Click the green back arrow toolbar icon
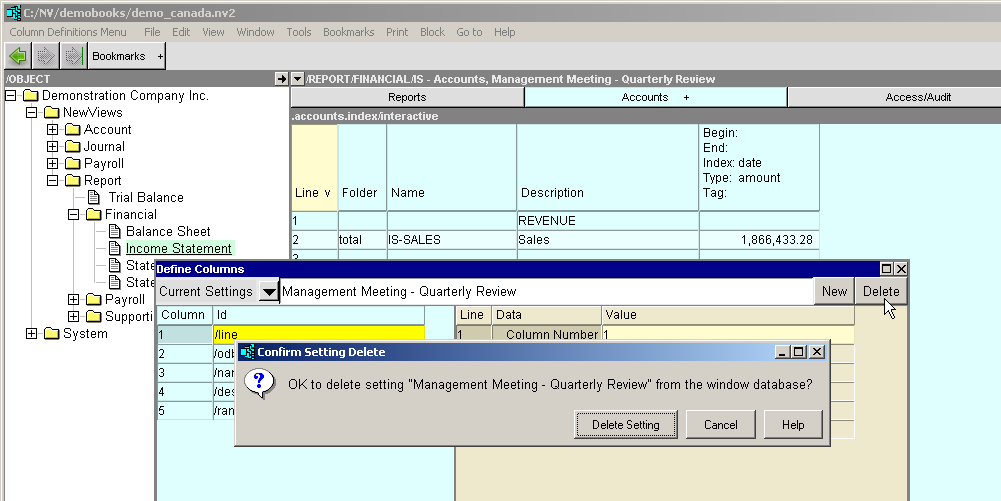Screen dimensions: 1001x501 coord(17,56)
